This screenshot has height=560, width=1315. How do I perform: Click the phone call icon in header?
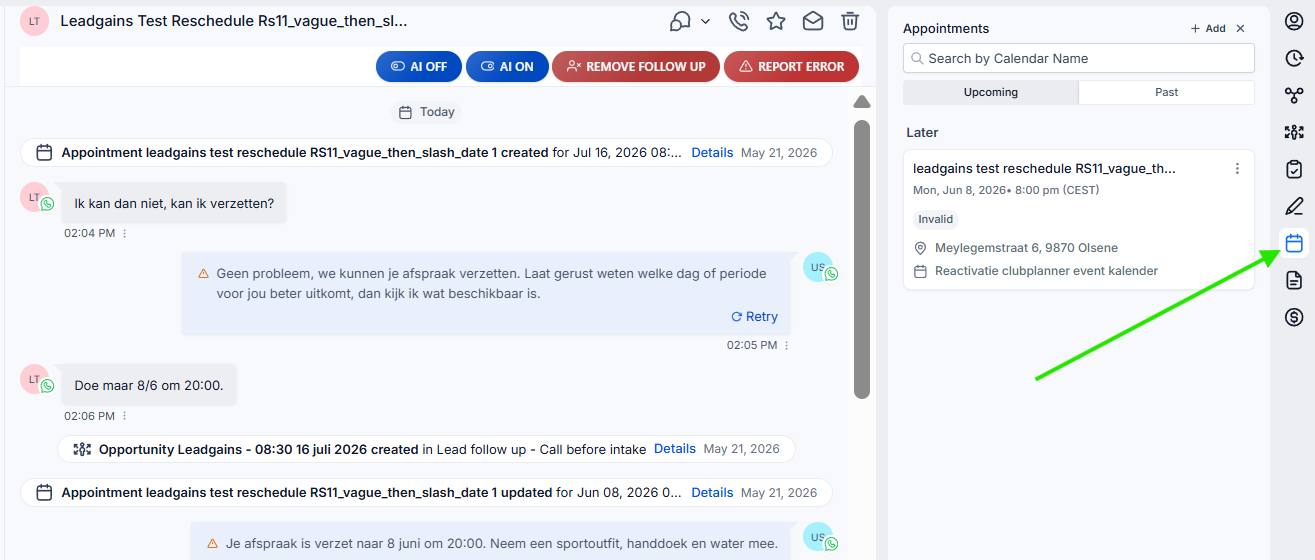tap(739, 21)
